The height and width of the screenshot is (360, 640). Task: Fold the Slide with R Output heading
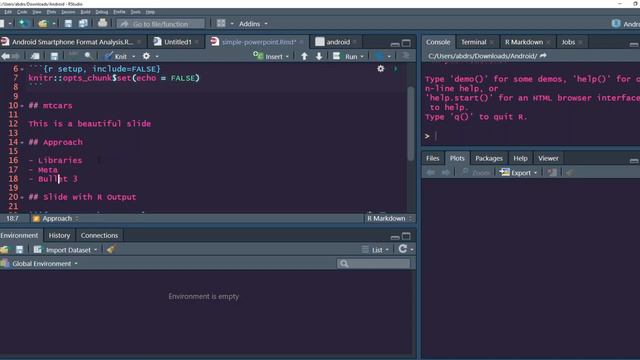22,197
